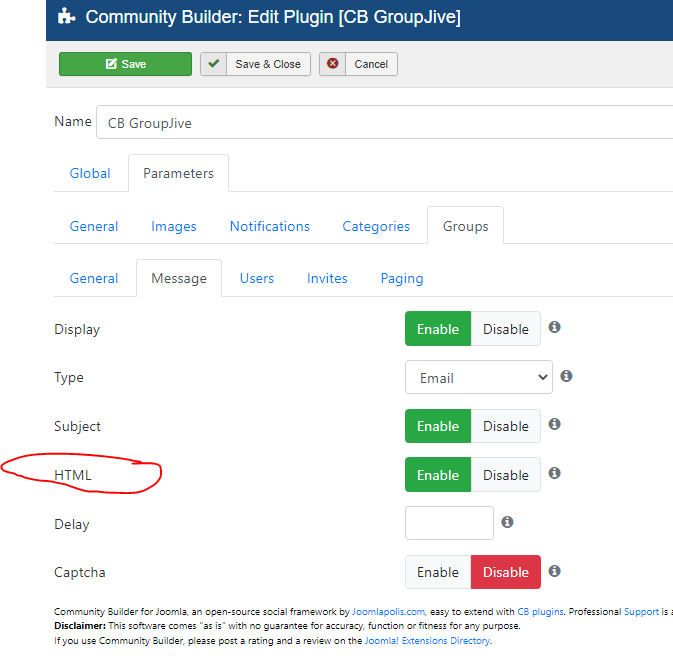
Task: Open the Notifications tab
Action: 270,226
